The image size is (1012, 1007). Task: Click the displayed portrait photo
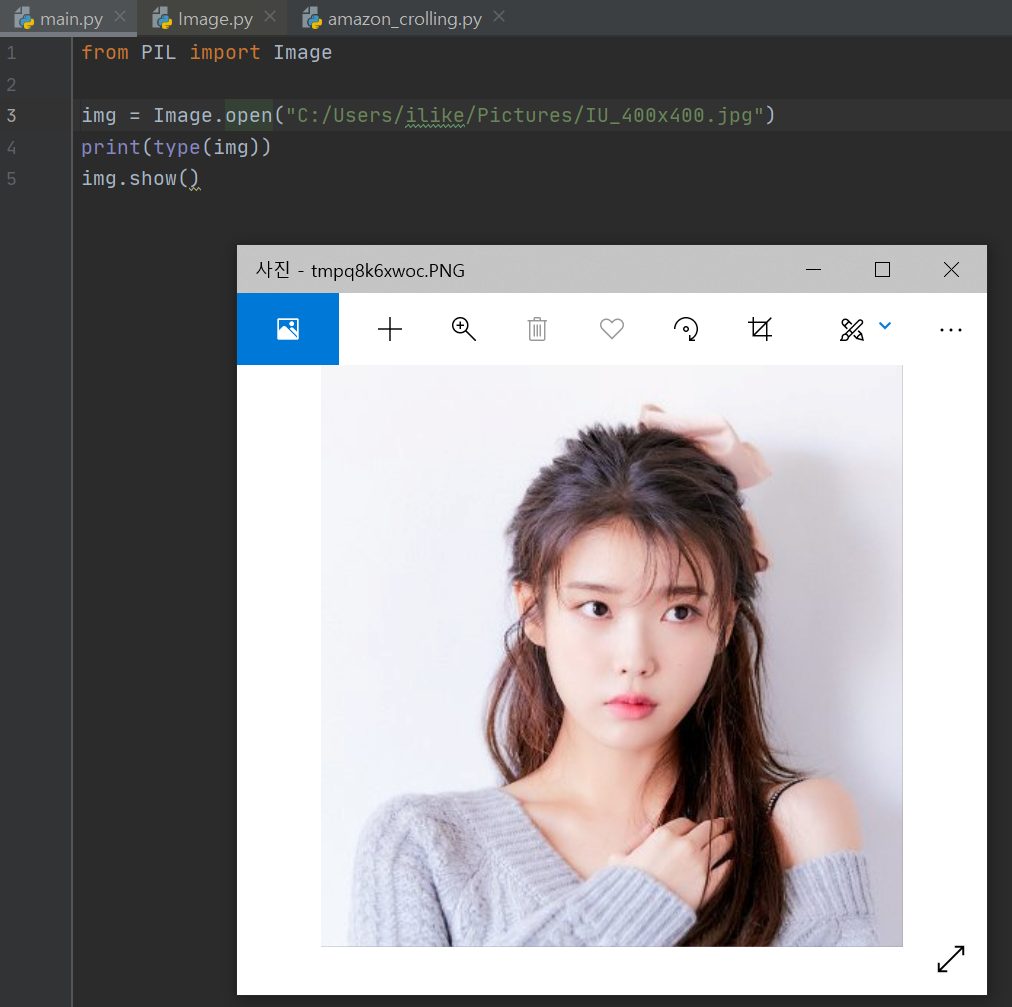[611, 655]
